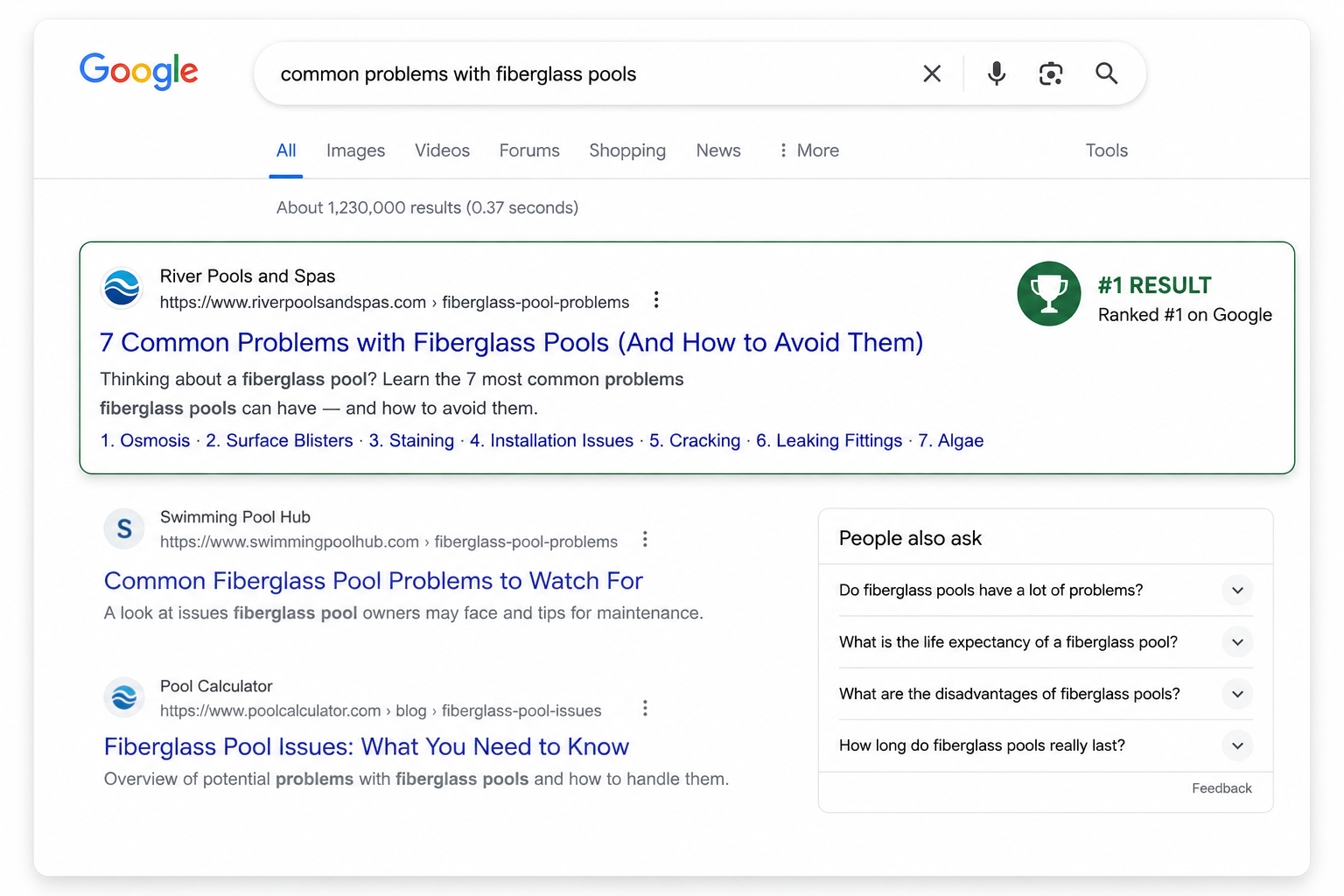
Task: Open 'Common Fiberglass Pool Problems to Watch For'
Action: 374,580
